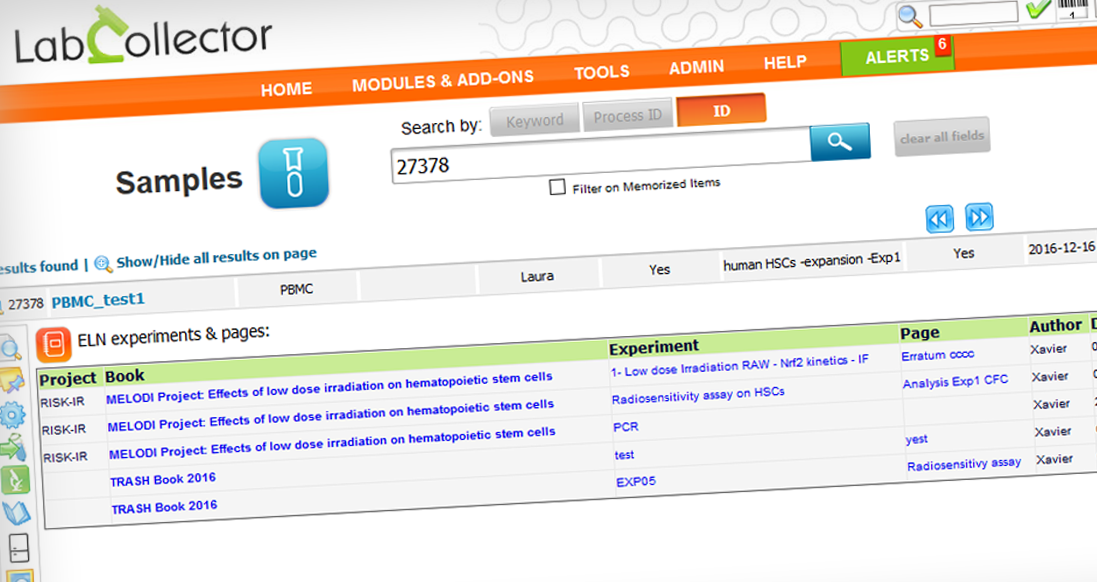1097x582 pixels.
Task: Click the barcode icon in the top right corner
Action: tap(1073, 8)
